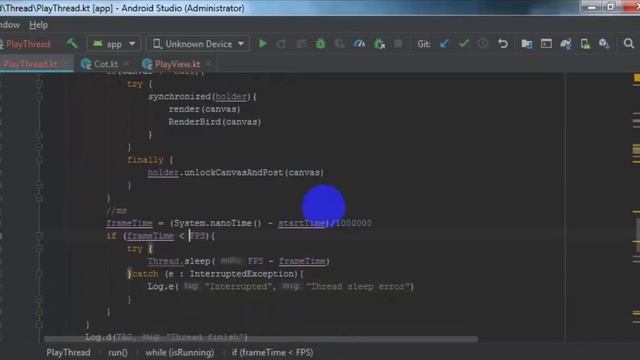The height and width of the screenshot is (360, 640).
Task: Click holder in holder.unlockCanvasAndPost line
Action: (x=163, y=173)
